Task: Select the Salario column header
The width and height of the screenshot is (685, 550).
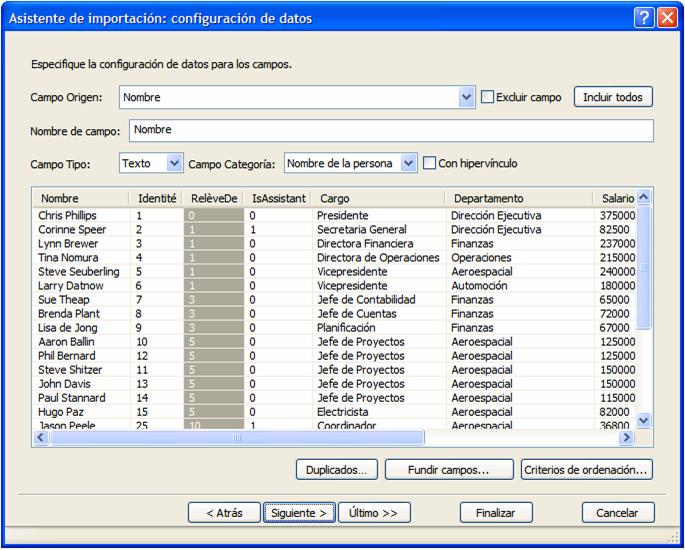Action: [x=615, y=198]
